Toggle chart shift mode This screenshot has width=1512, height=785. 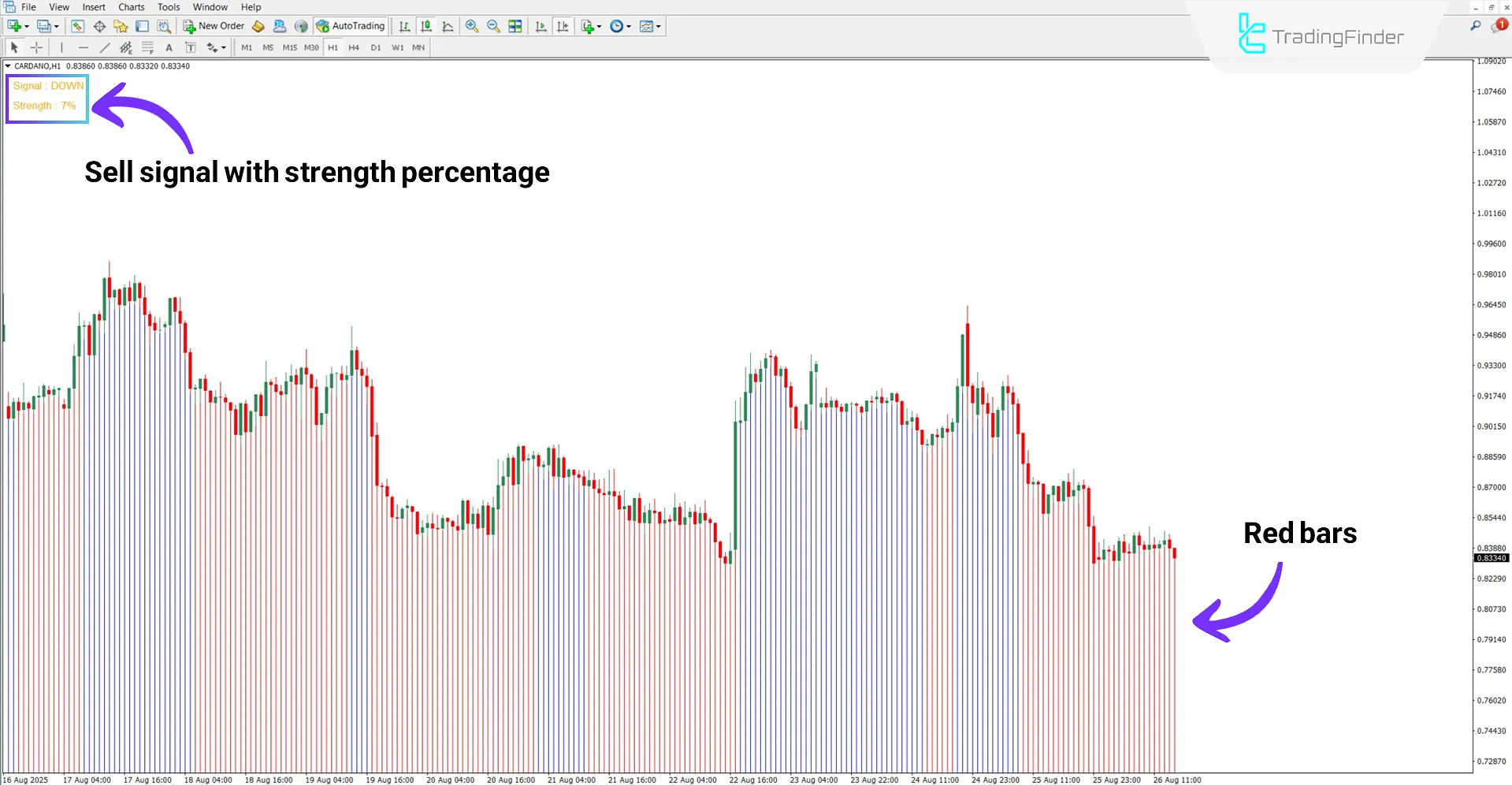[x=563, y=26]
